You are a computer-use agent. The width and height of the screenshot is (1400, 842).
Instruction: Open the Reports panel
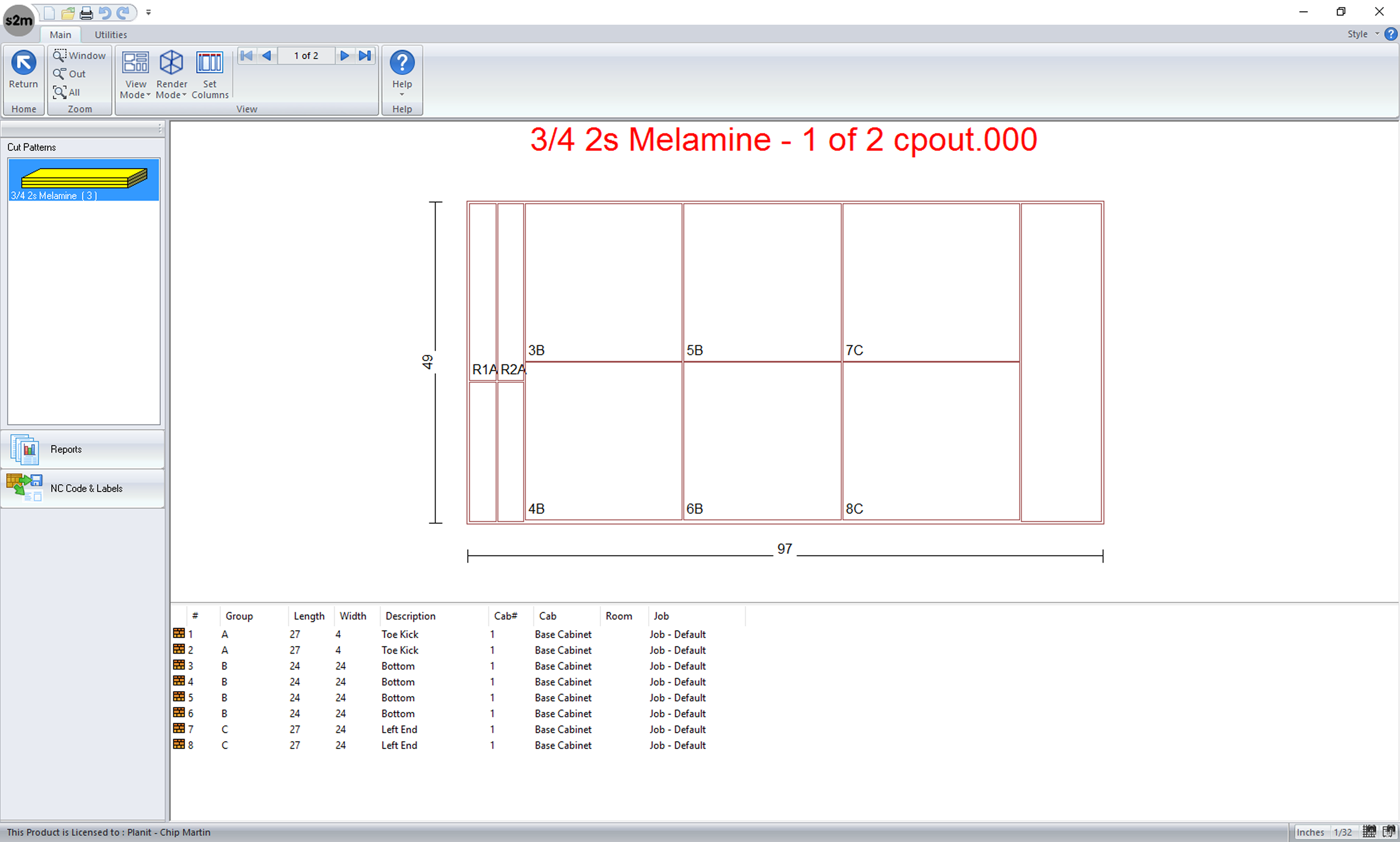(x=83, y=449)
